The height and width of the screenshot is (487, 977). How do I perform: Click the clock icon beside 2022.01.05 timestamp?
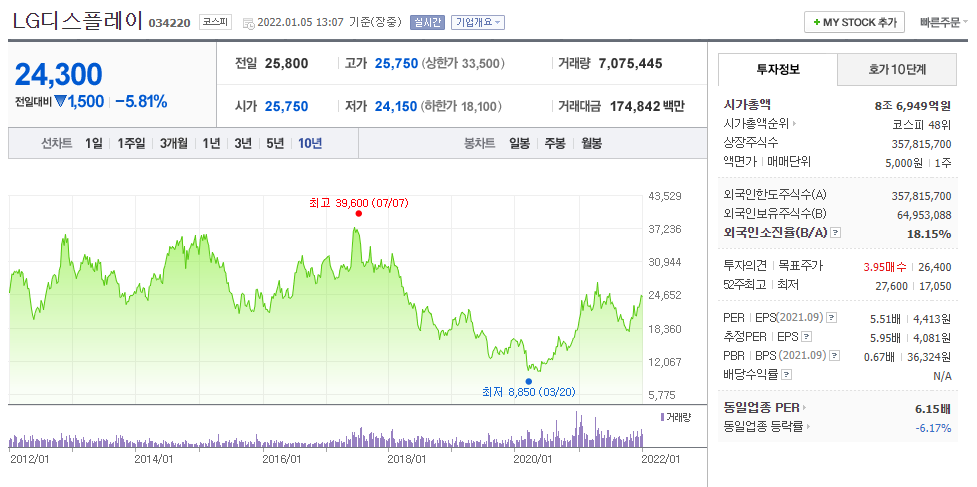point(249,24)
